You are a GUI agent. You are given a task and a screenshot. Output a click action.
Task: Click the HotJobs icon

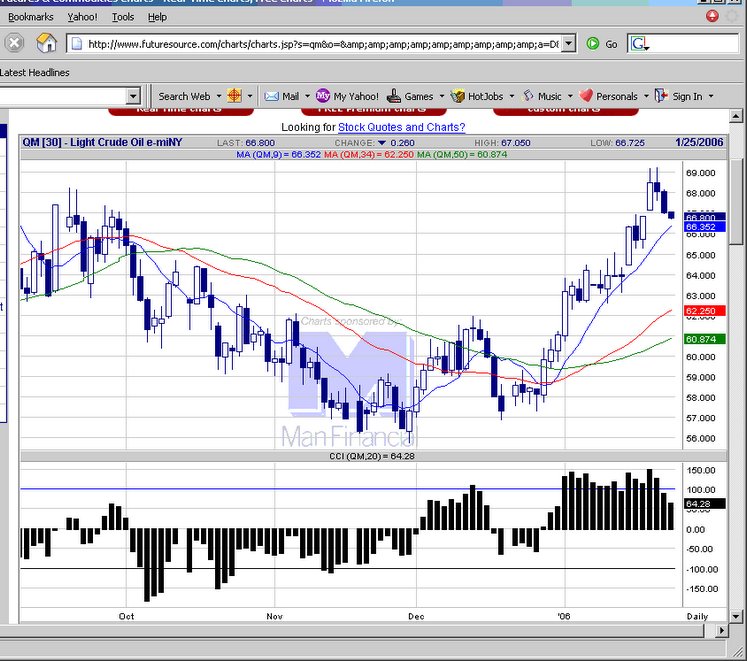click(x=457, y=96)
